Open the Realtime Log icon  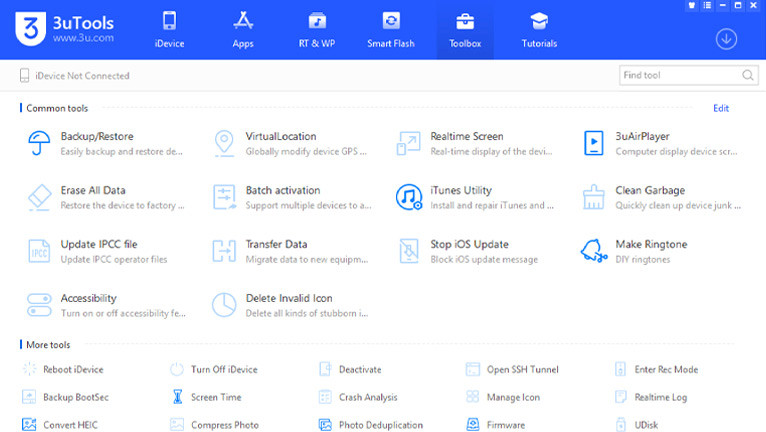[620, 397]
